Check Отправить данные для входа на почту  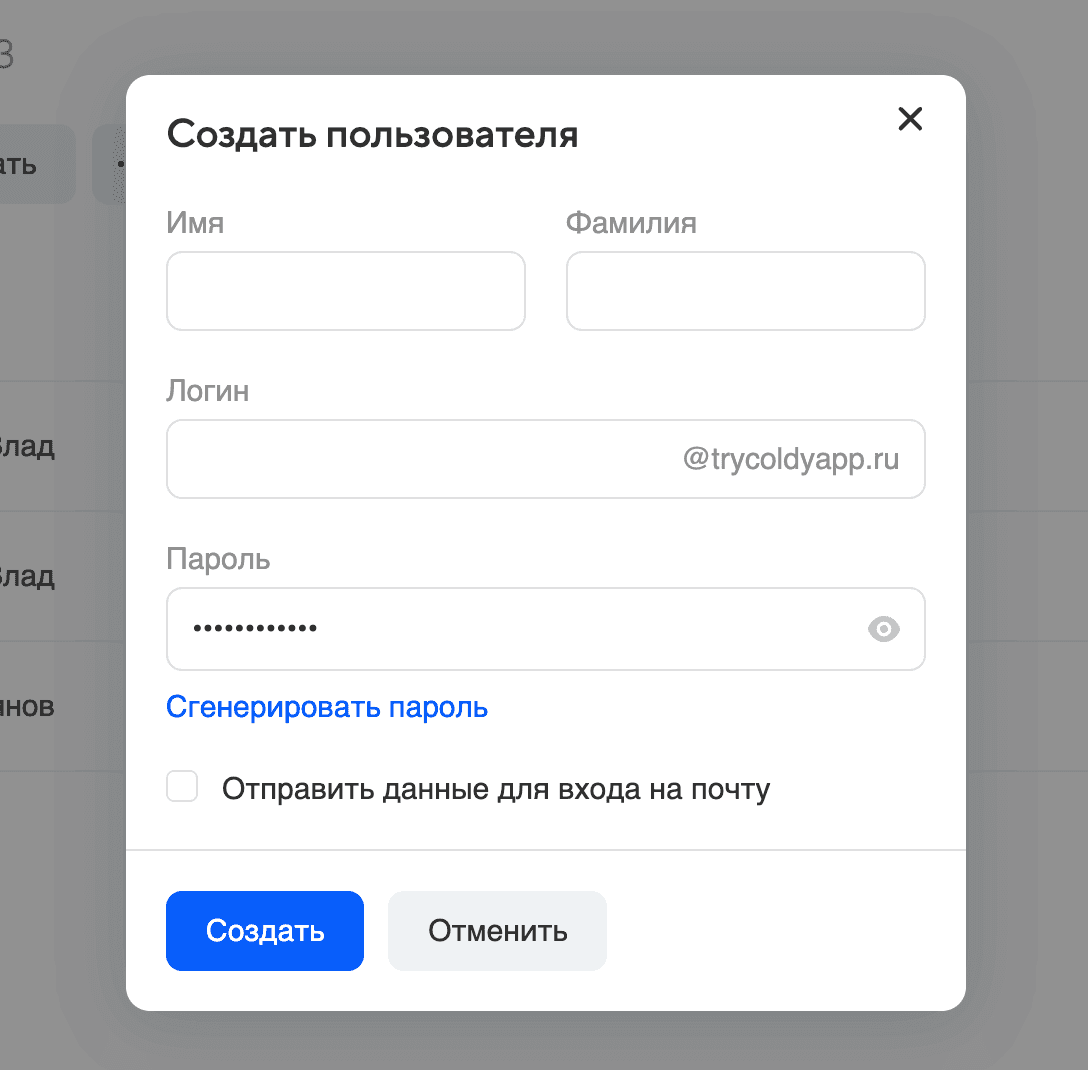pyautogui.click(x=182, y=786)
